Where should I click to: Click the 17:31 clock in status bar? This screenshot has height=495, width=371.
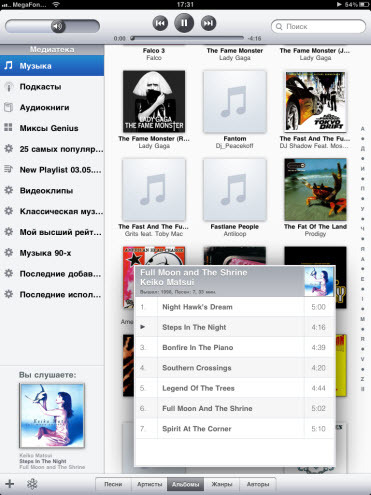185,4
